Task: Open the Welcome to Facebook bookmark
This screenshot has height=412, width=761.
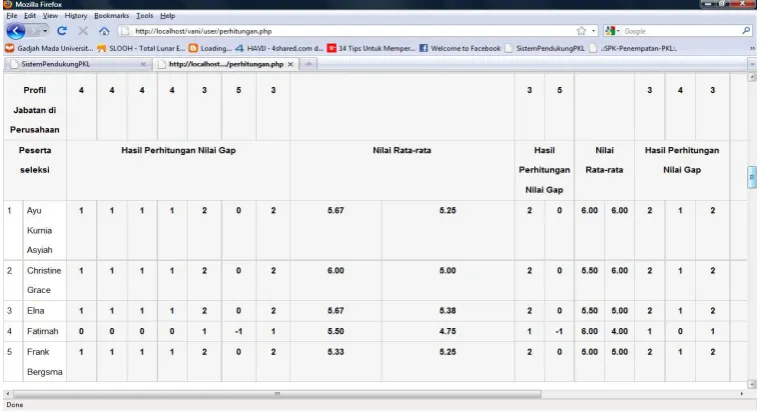Action: click(x=460, y=48)
